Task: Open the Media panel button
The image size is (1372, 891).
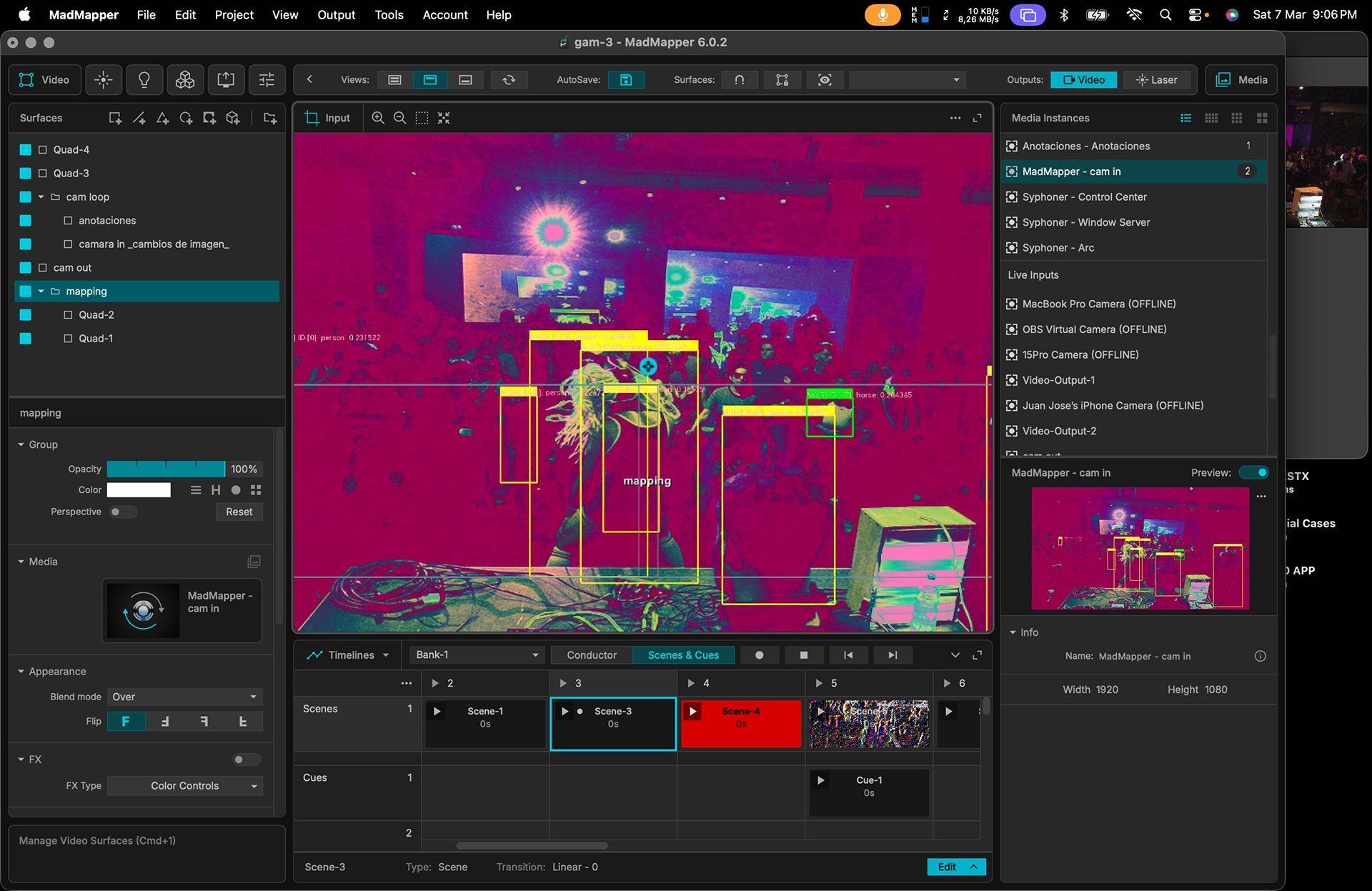Action: 1242,80
